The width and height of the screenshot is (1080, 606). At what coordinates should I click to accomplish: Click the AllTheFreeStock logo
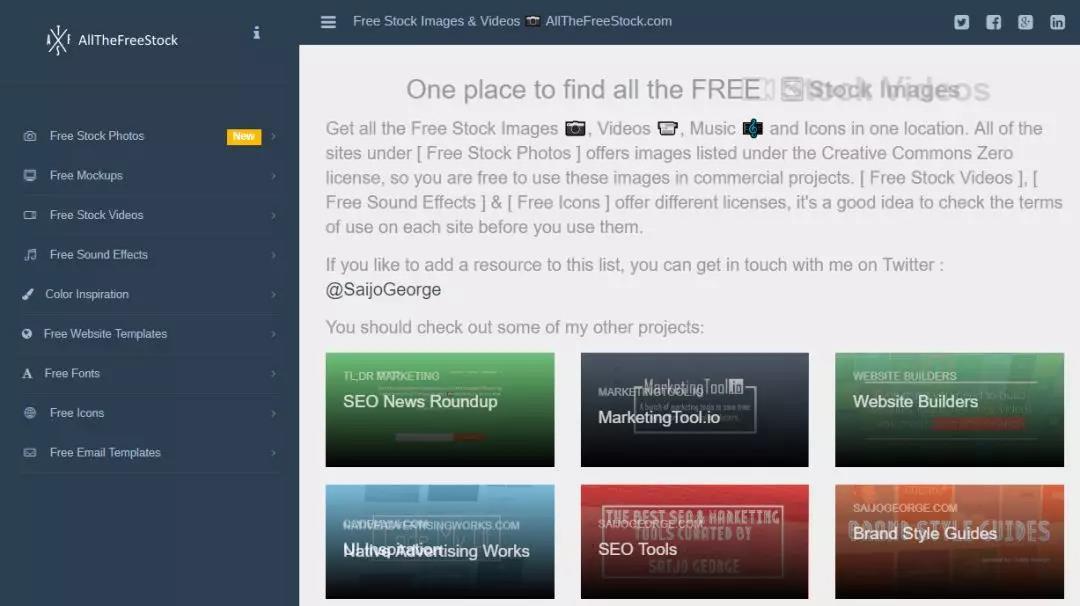tap(112, 40)
